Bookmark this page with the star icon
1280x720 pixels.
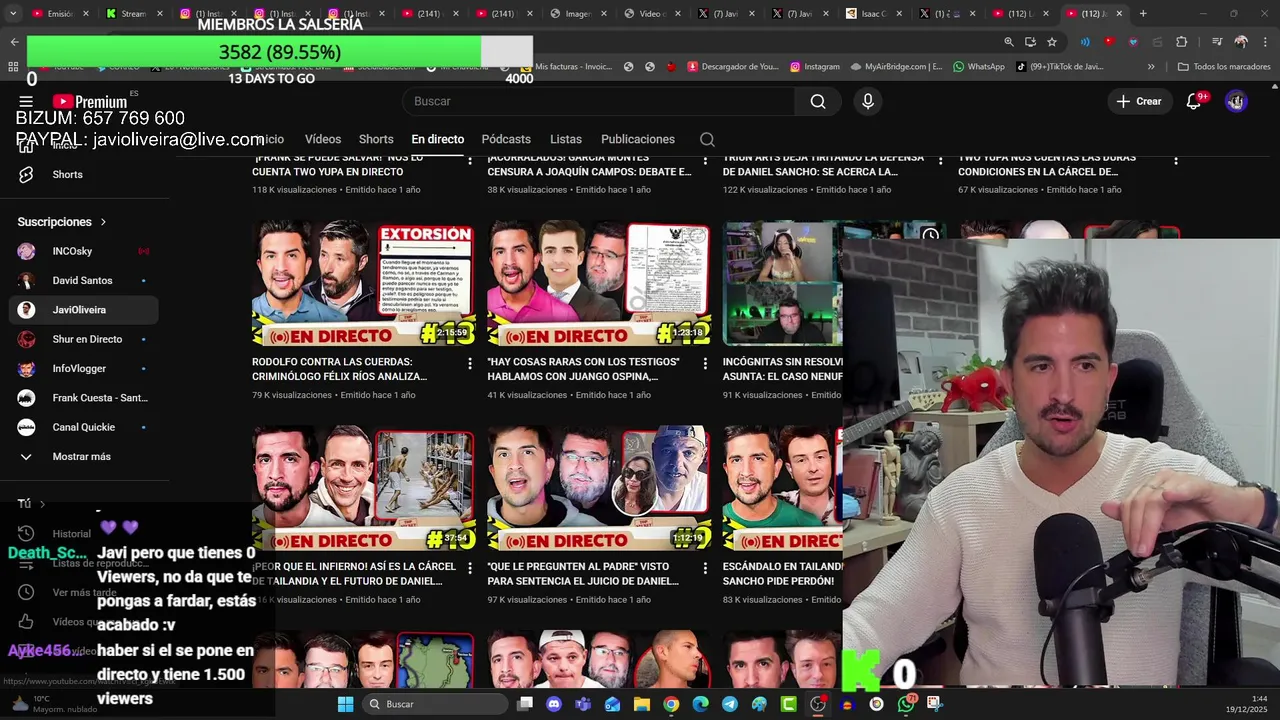1052,42
